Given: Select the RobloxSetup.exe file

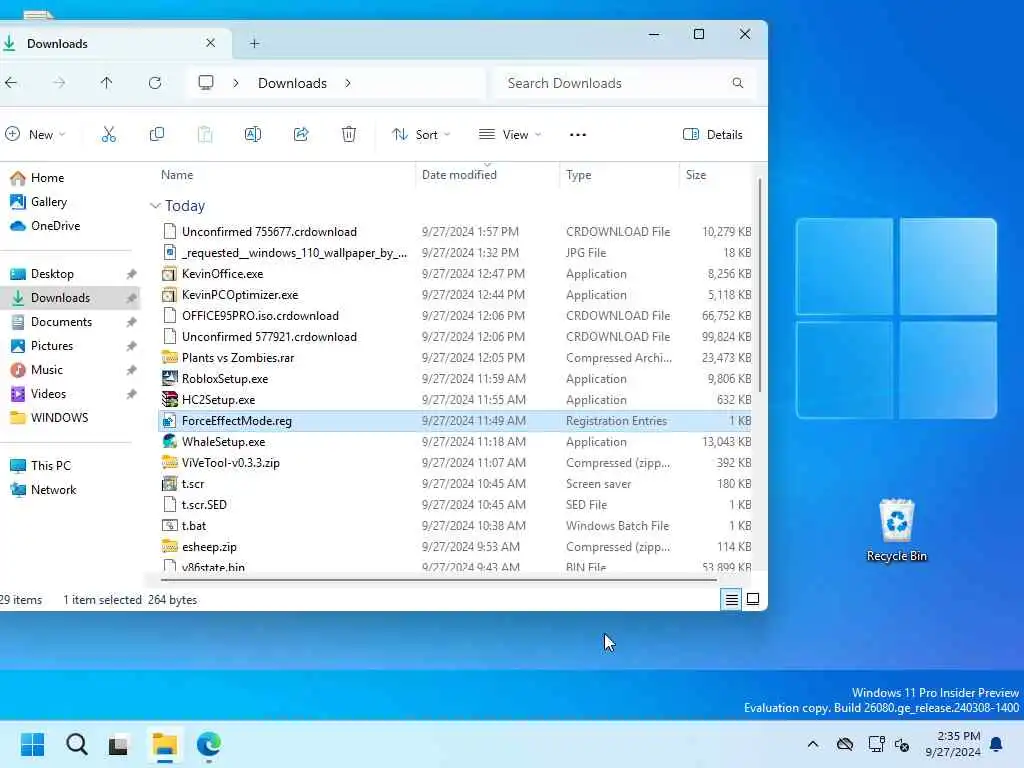Looking at the screenshot, I should pyautogui.click(x=455, y=379).
